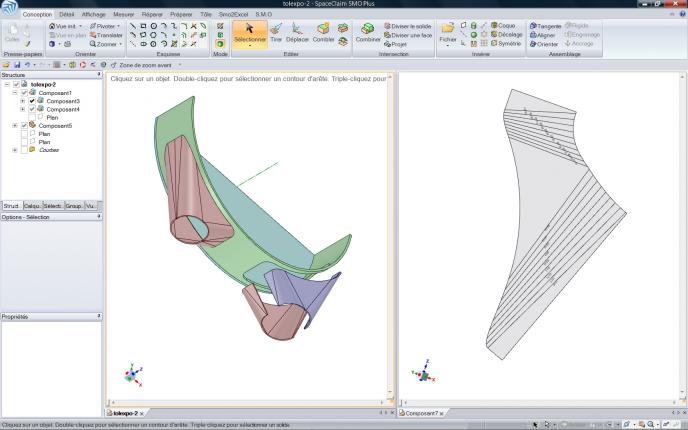Click Diviser le solide button

[x=411, y=25]
